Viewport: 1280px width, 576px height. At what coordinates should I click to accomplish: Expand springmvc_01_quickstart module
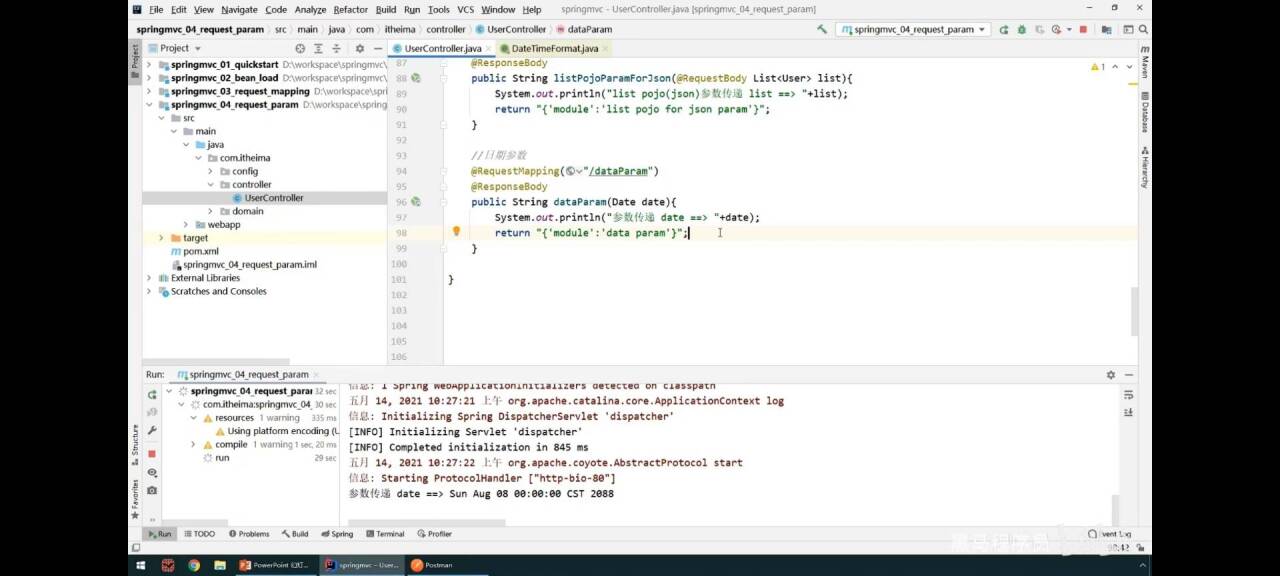[150, 65]
